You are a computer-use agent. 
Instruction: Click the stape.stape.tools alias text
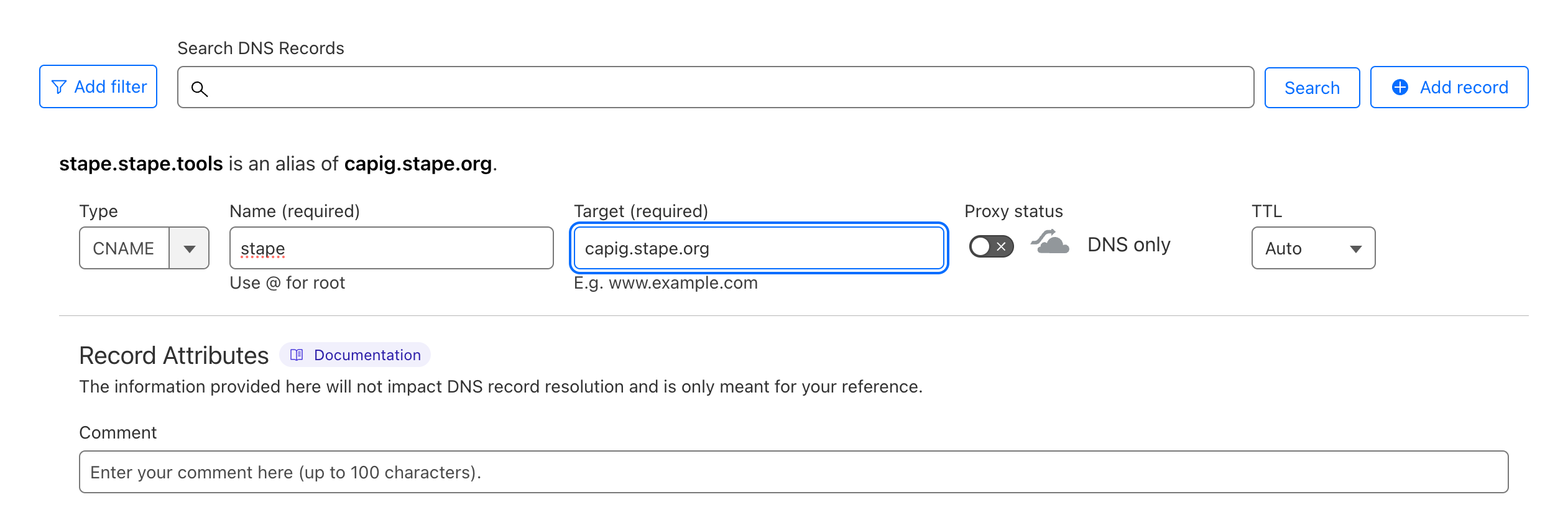pyautogui.click(x=141, y=164)
